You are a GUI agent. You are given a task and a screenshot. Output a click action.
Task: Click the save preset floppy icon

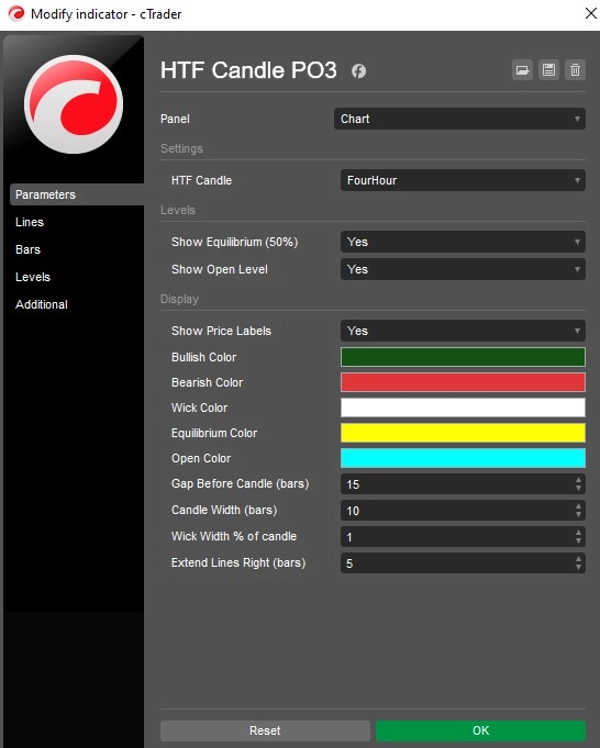pos(548,70)
